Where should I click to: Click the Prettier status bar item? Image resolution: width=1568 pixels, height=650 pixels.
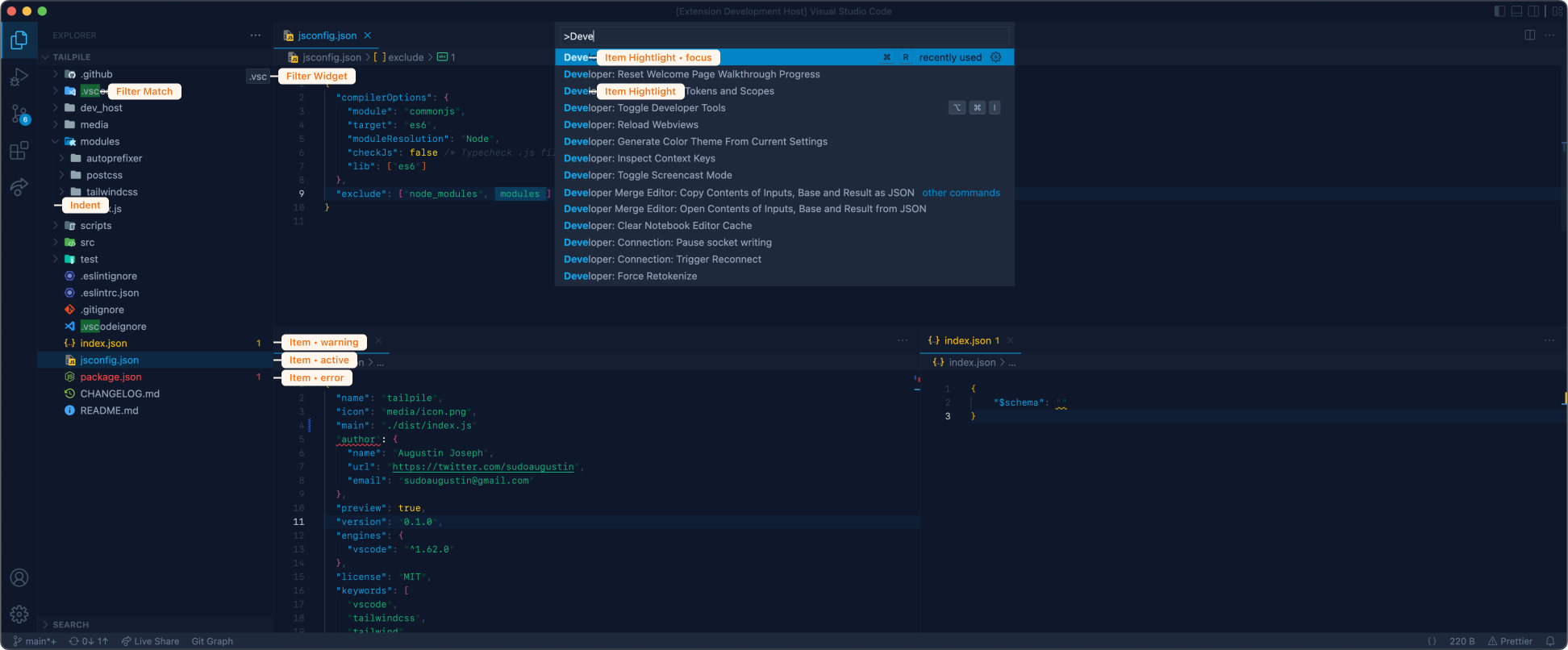click(1510, 641)
